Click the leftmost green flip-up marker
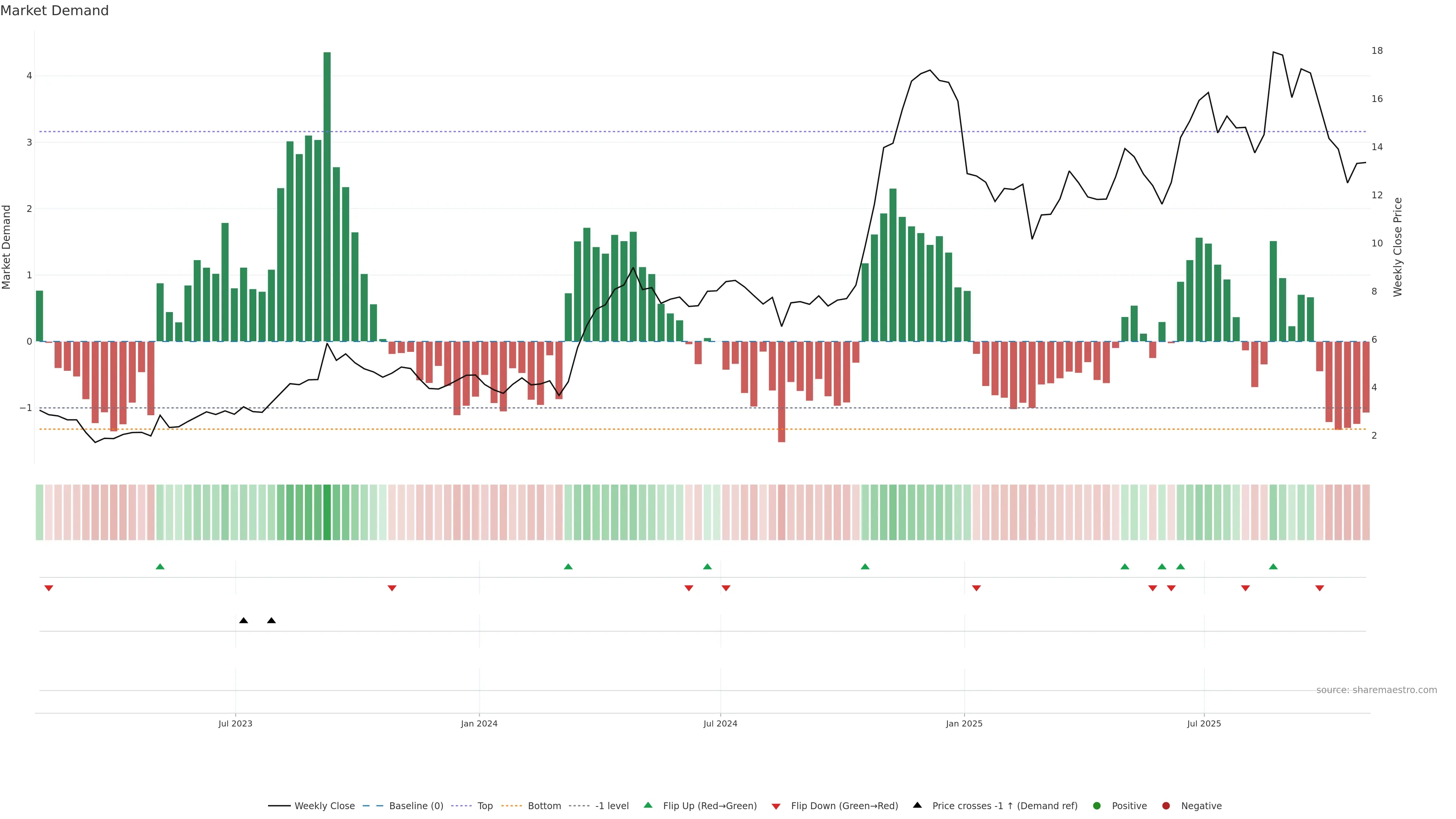Image resolution: width=1456 pixels, height=819 pixels. 160,566
